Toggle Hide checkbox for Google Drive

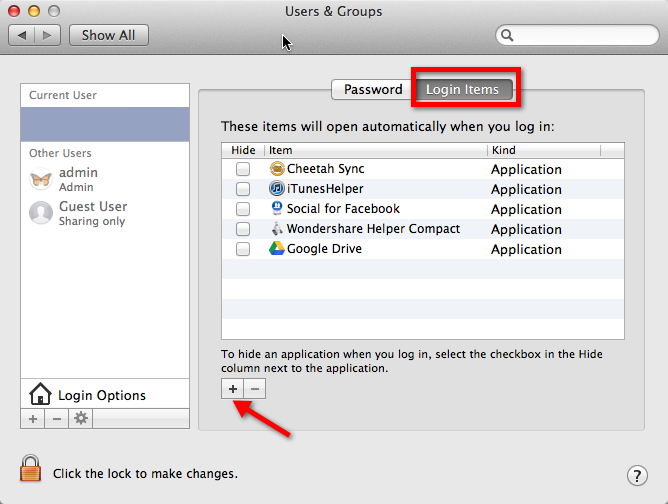tap(243, 249)
